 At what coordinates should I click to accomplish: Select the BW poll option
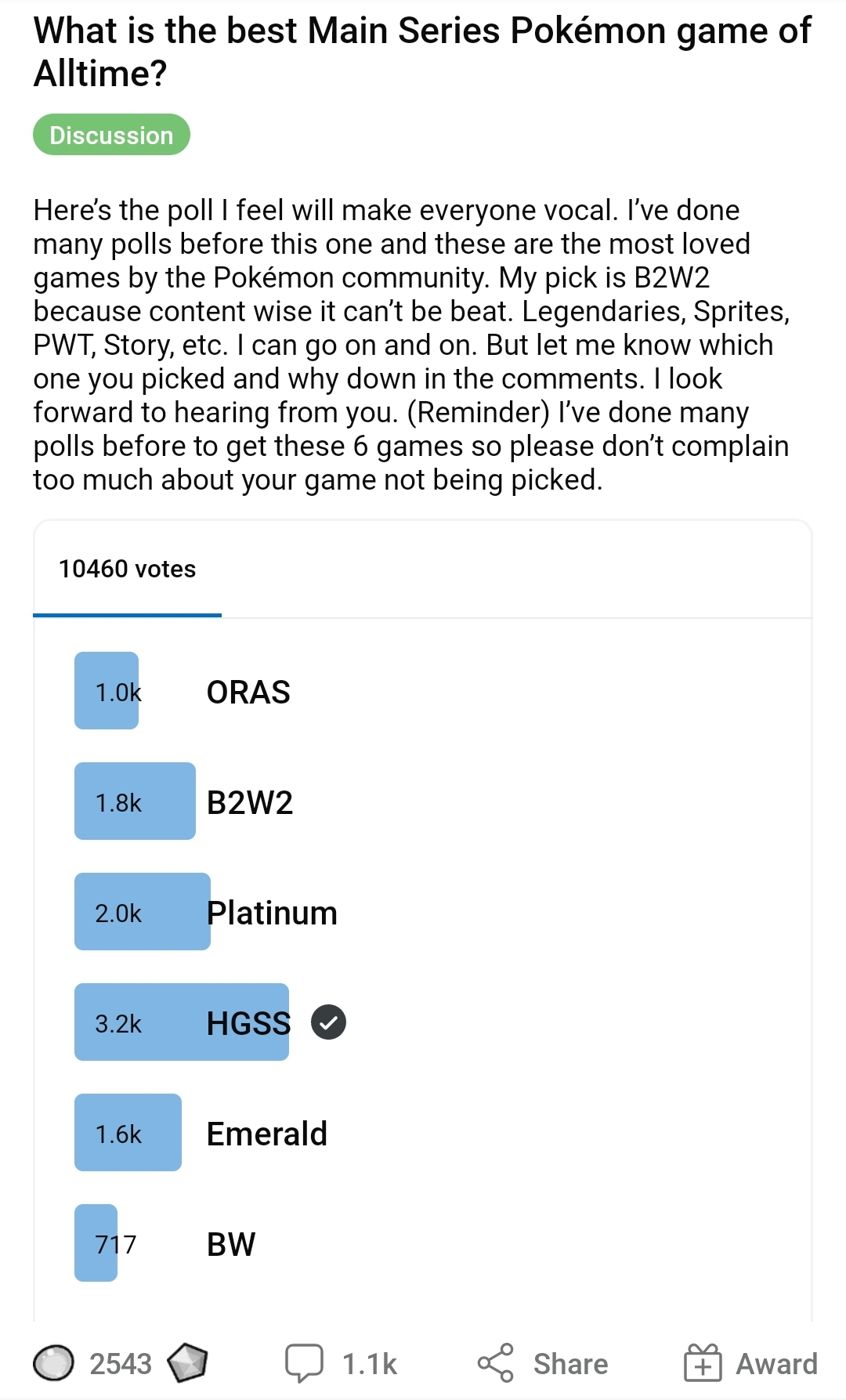tap(231, 1244)
